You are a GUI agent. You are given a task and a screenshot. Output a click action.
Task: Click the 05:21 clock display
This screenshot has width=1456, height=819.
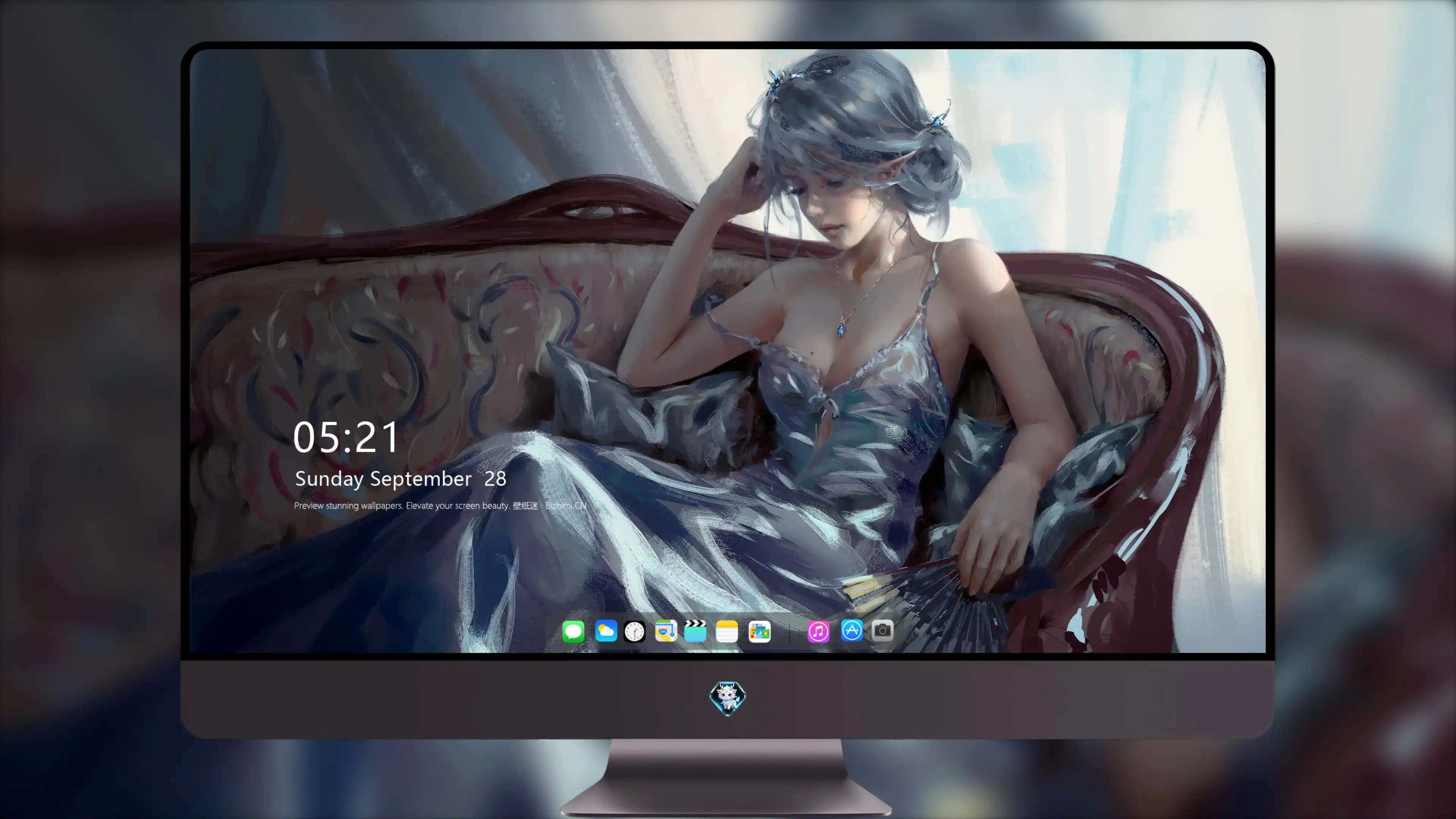pyautogui.click(x=346, y=438)
